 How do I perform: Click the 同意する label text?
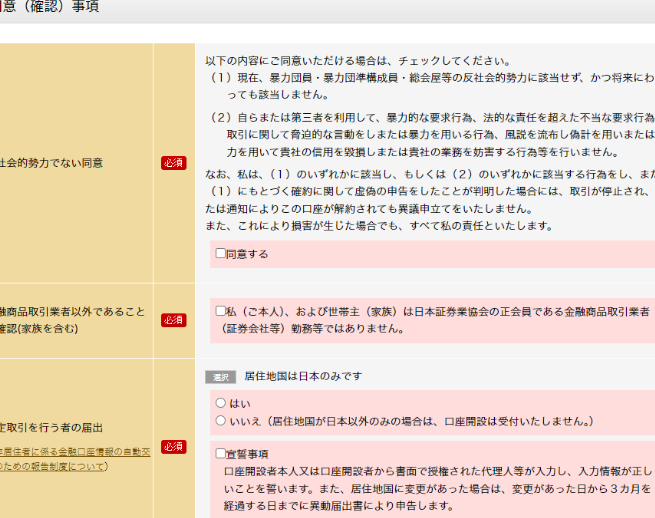[x=247, y=254]
